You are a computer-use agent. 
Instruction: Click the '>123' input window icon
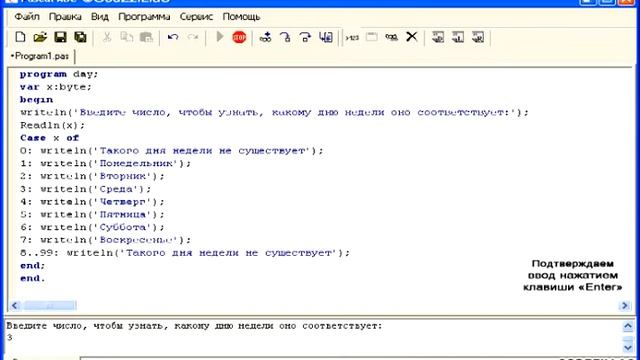click(352, 38)
